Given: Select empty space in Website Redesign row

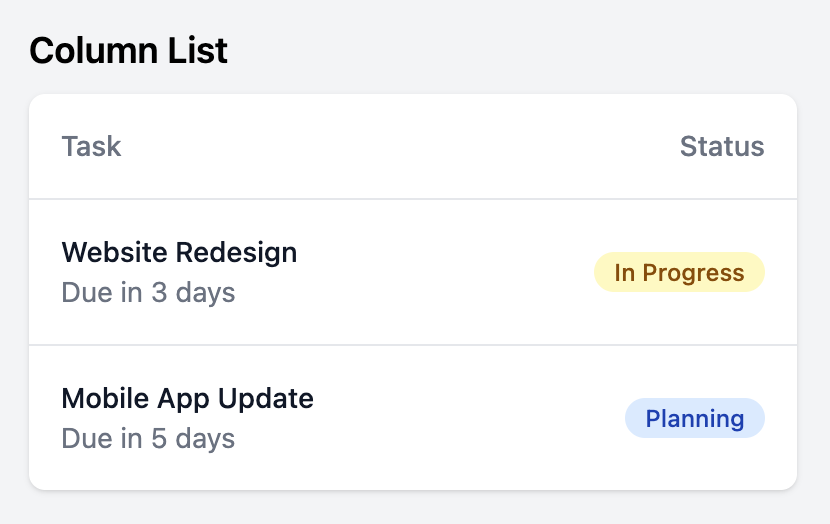Looking at the screenshot, I should [445, 272].
